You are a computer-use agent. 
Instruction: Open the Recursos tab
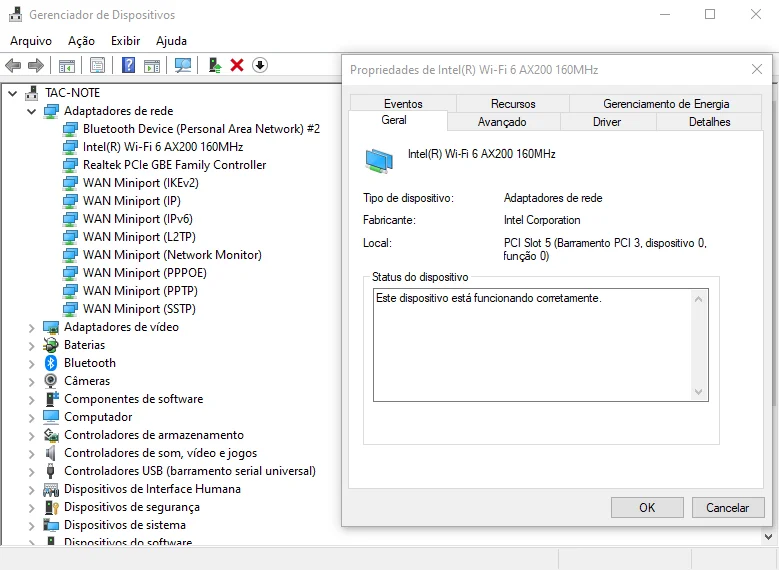513,103
